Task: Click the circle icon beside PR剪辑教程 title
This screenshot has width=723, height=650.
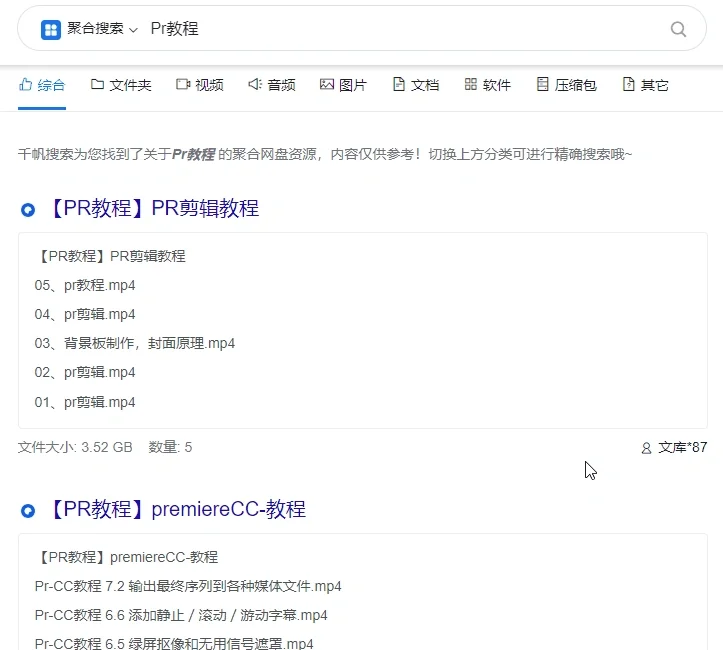Action: (x=28, y=210)
